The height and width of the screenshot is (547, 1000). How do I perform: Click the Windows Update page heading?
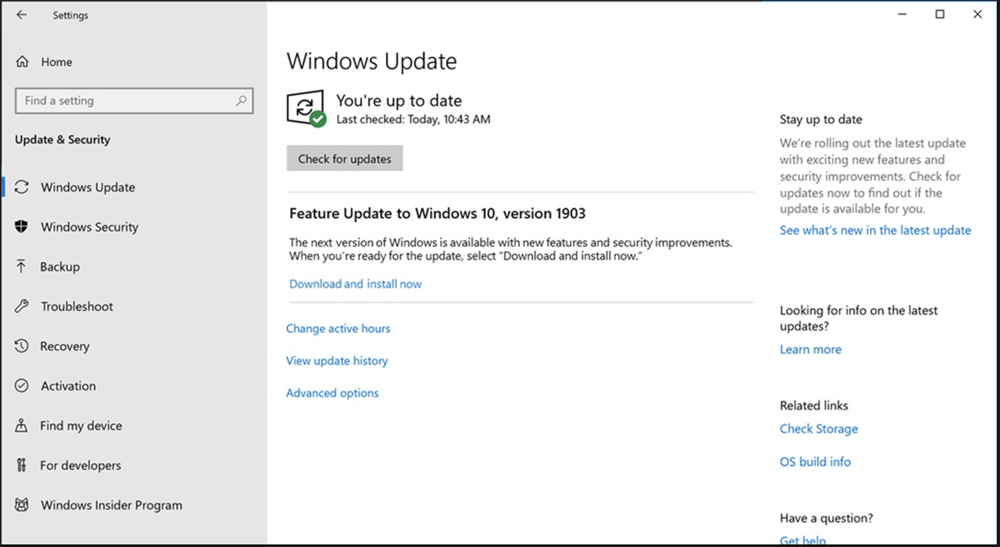pos(372,61)
